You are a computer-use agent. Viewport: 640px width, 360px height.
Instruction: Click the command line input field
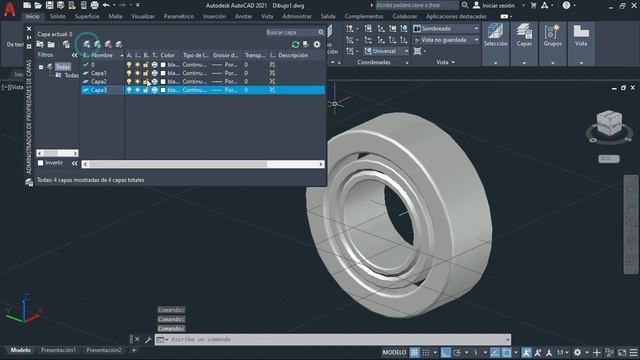pyautogui.click(x=338, y=339)
